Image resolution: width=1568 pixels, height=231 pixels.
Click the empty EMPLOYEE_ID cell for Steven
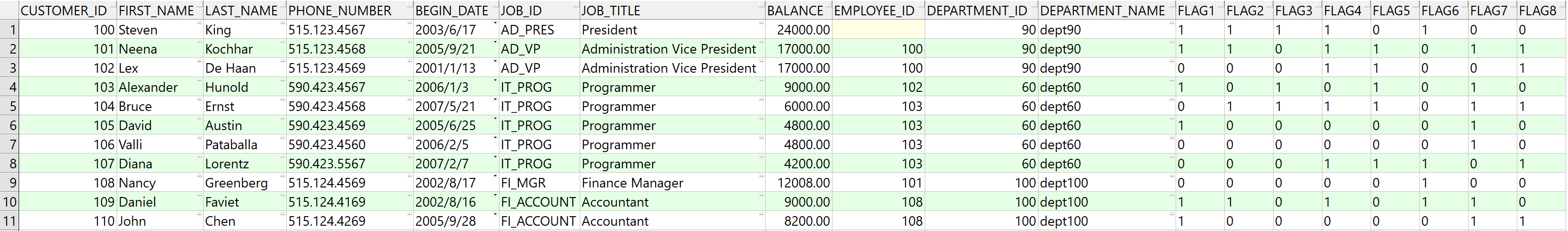pos(878,30)
